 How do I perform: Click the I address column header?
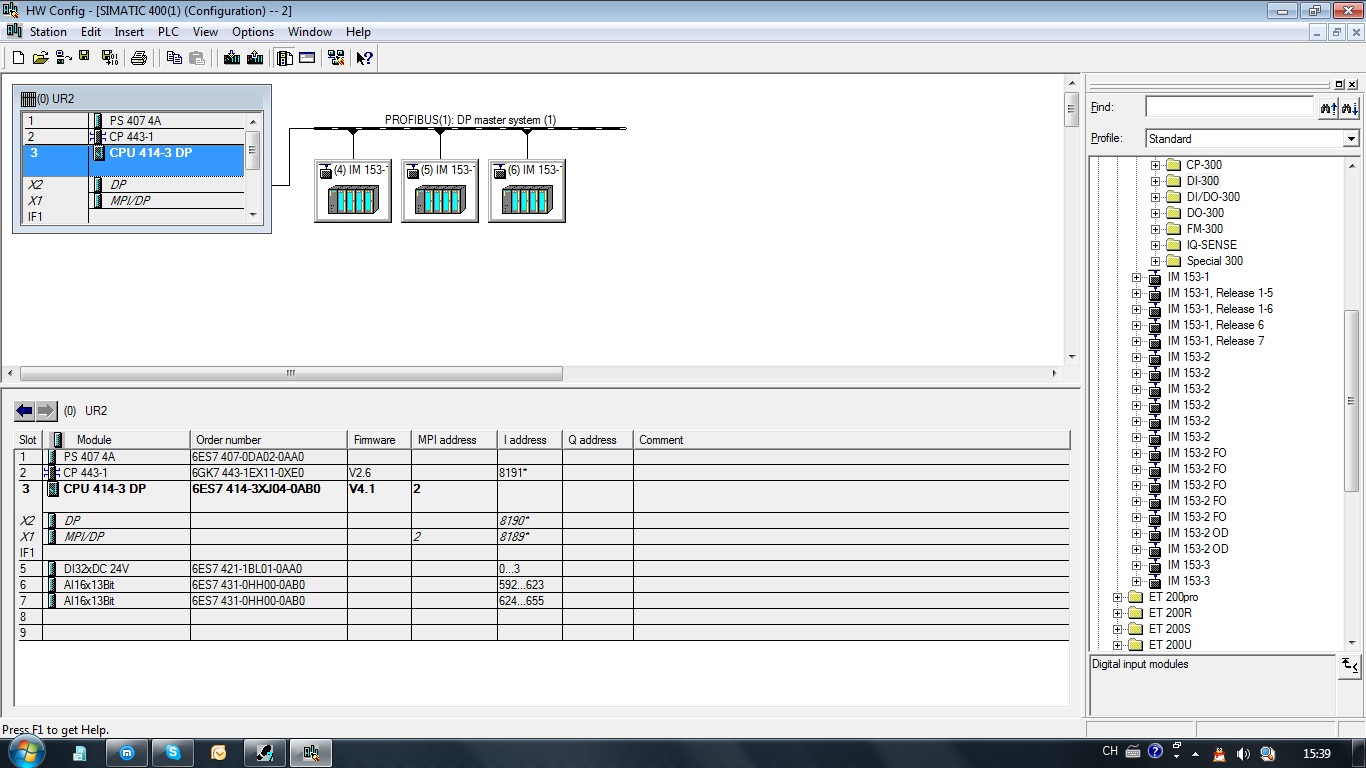(x=529, y=440)
